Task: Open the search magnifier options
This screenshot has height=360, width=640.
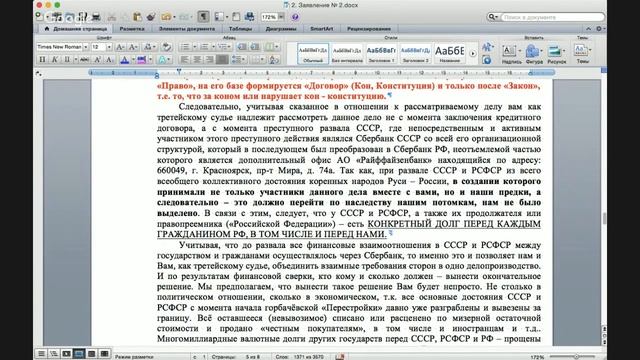Action: coord(493,17)
